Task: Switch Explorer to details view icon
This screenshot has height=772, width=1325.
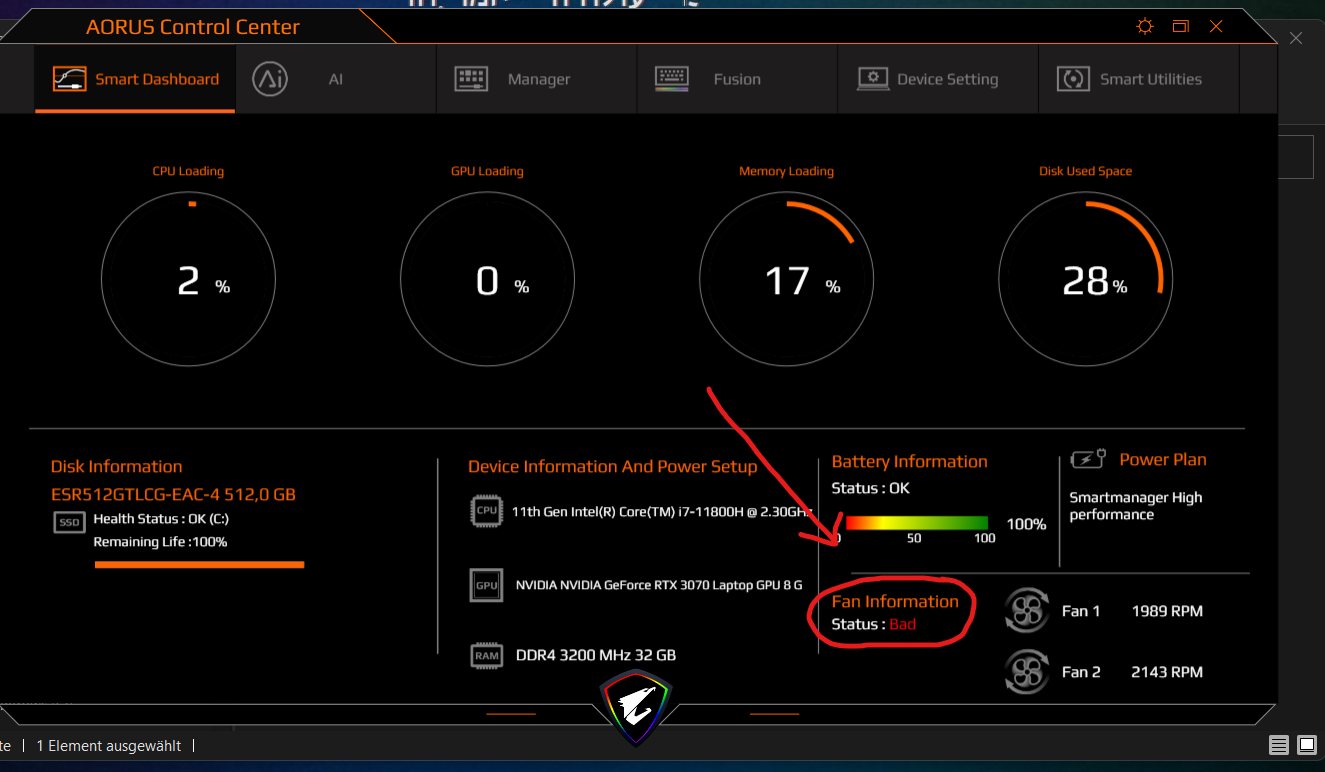Action: point(1279,745)
